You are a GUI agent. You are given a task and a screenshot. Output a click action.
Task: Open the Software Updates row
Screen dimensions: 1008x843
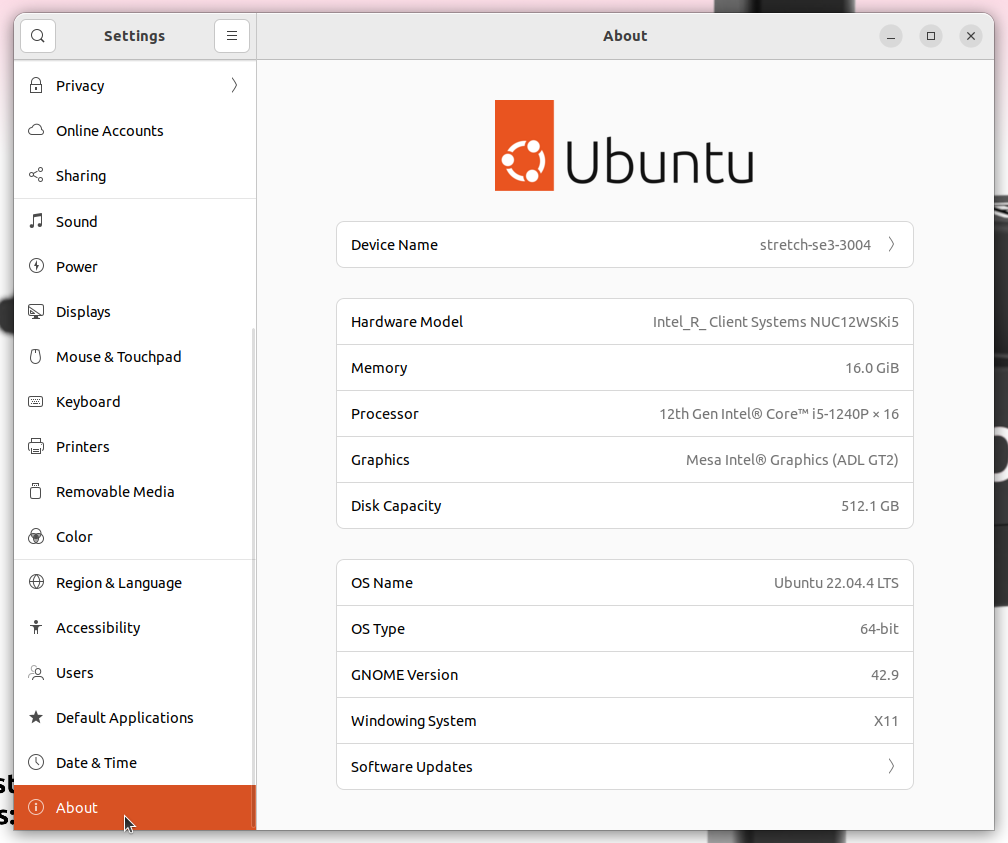click(x=625, y=766)
